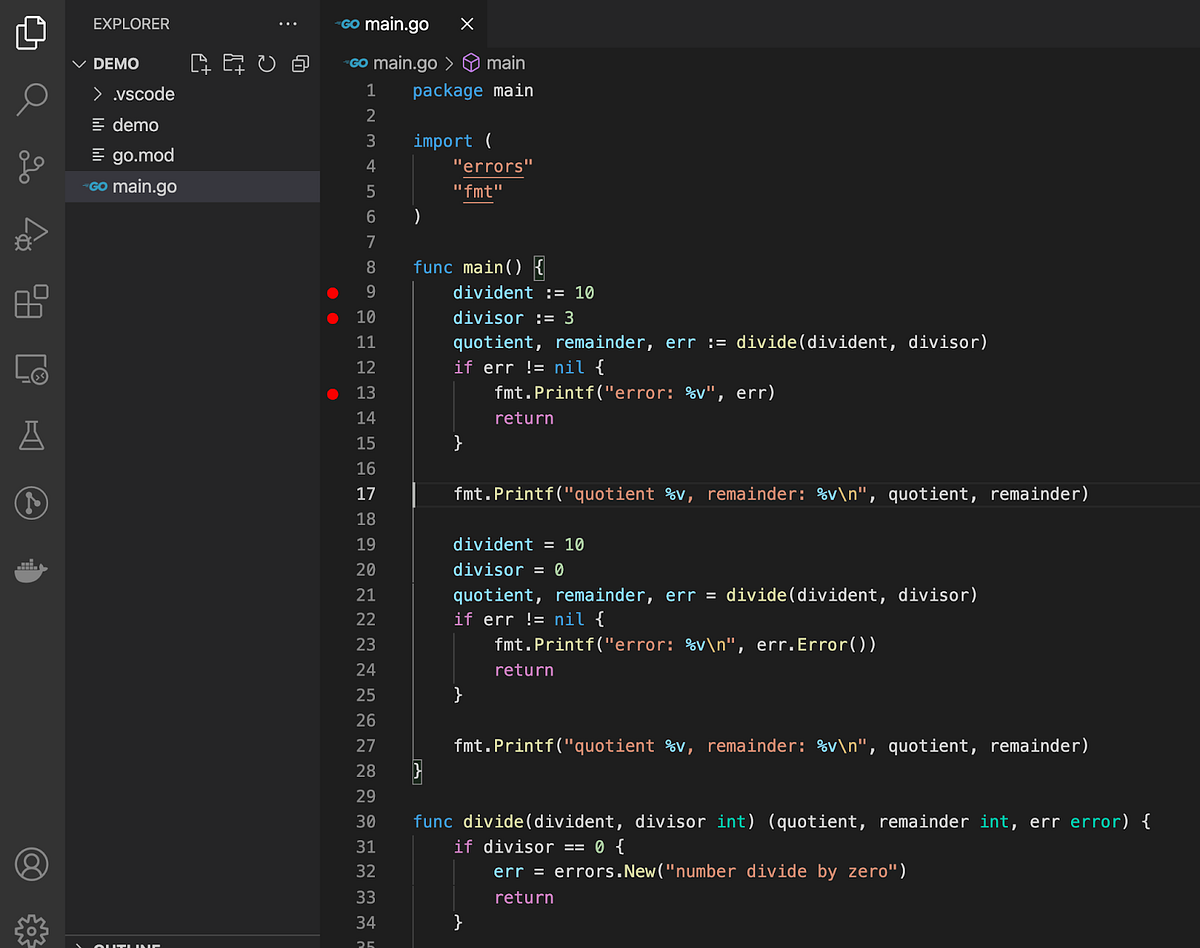
Task: Expand the OUTLINE section
Action: pos(120,943)
